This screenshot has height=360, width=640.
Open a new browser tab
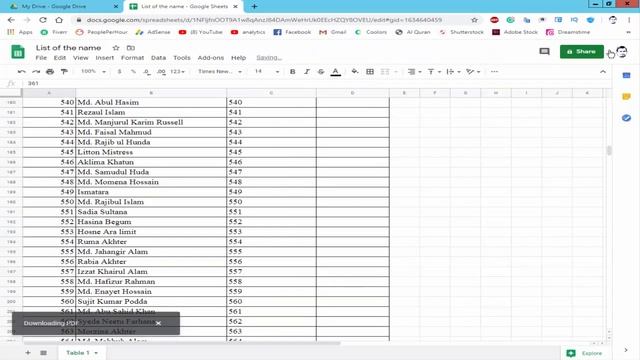pos(254,7)
